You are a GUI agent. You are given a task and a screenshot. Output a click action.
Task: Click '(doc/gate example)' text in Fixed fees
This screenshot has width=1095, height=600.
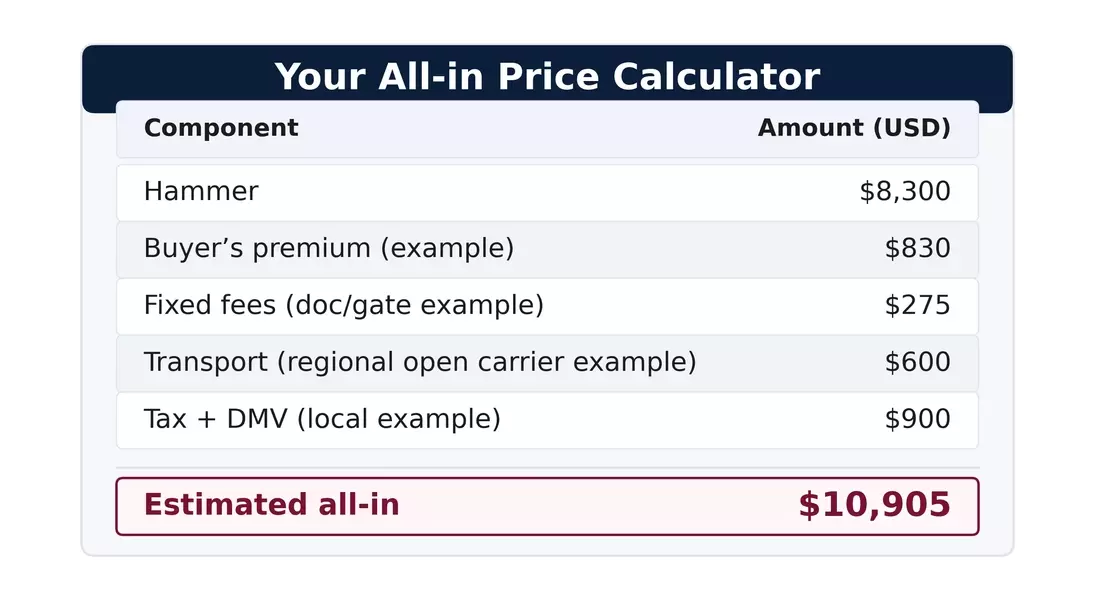pyautogui.click(x=414, y=305)
